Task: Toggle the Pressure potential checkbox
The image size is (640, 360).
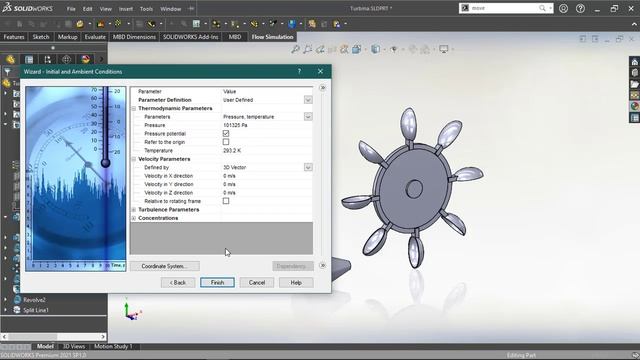Action: (x=226, y=133)
